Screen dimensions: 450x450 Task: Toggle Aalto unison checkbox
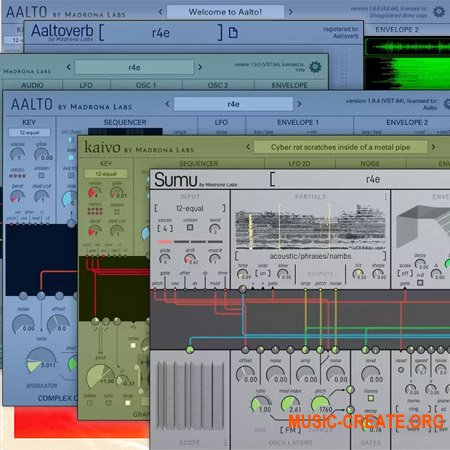pyautogui.click(x=41, y=175)
